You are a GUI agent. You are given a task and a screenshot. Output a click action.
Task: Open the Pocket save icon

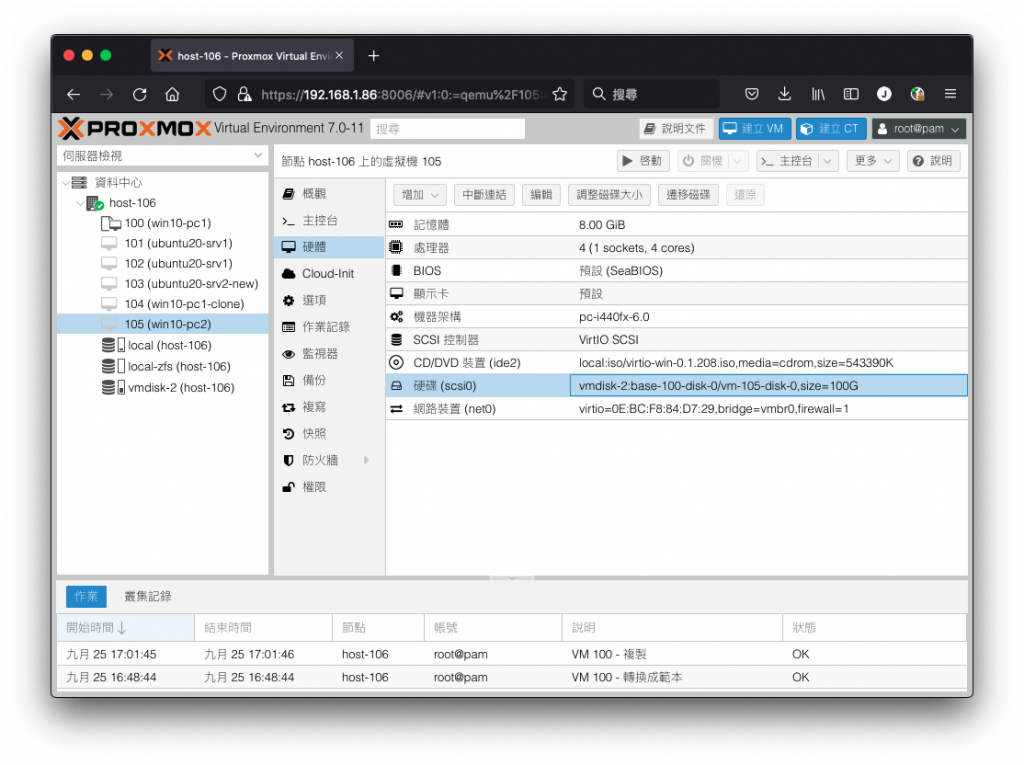point(752,94)
